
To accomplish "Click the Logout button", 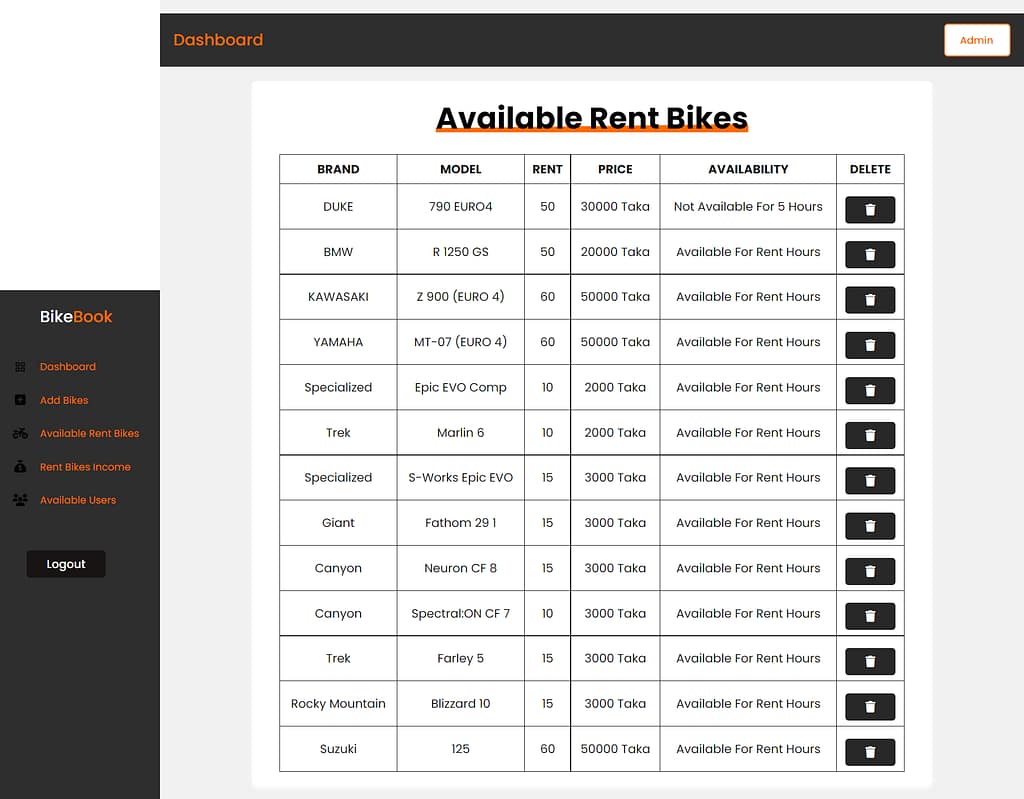I will (x=66, y=564).
